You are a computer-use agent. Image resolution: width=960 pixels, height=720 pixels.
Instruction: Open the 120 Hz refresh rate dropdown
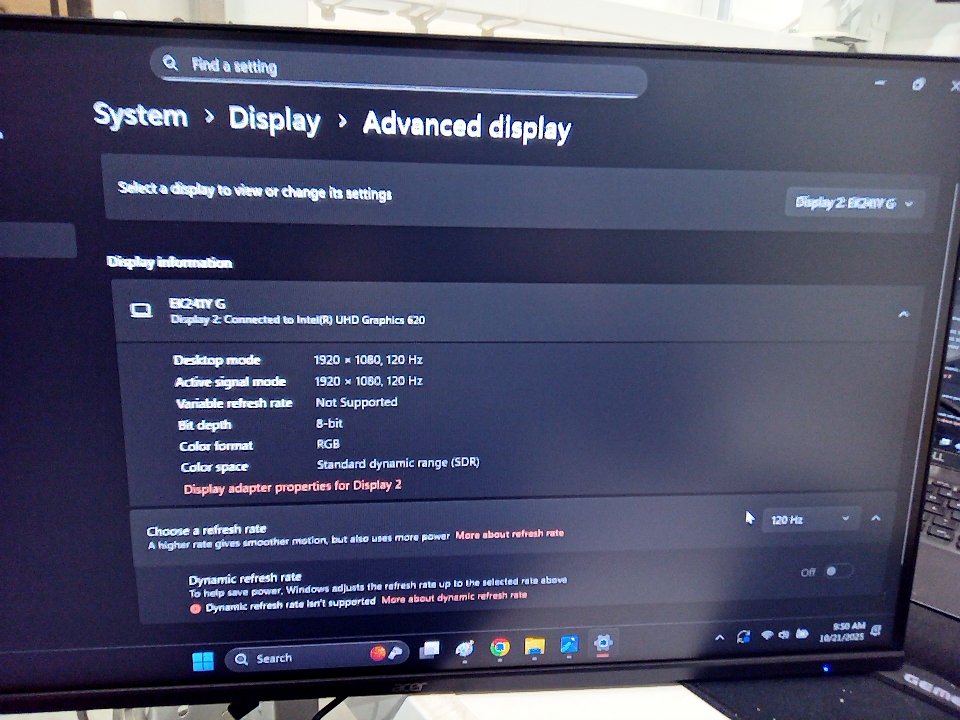tap(810, 520)
